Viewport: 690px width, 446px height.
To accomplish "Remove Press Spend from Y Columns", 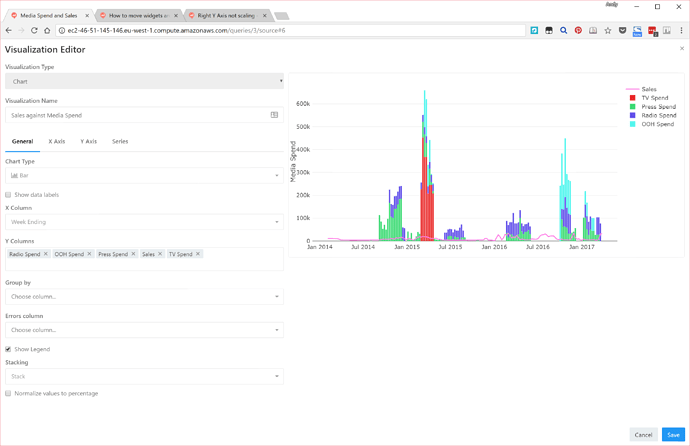I will (x=133, y=254).
